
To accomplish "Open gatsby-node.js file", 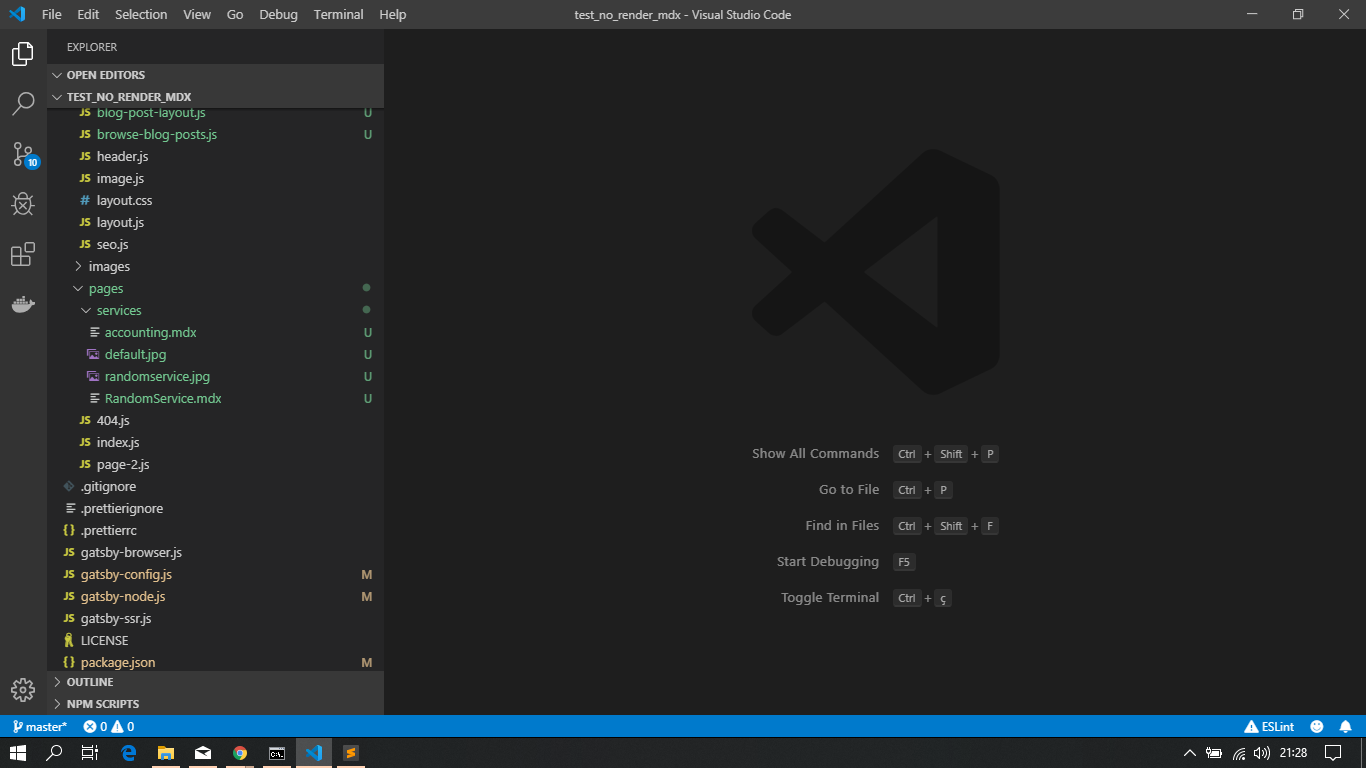I will point(215,596).
